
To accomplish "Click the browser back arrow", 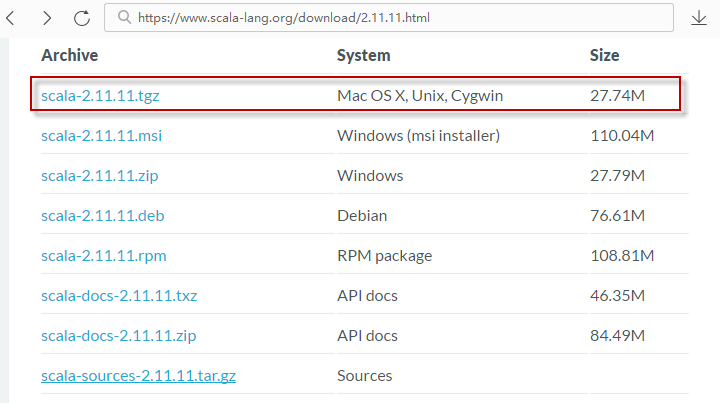I will tap(11, 18).
